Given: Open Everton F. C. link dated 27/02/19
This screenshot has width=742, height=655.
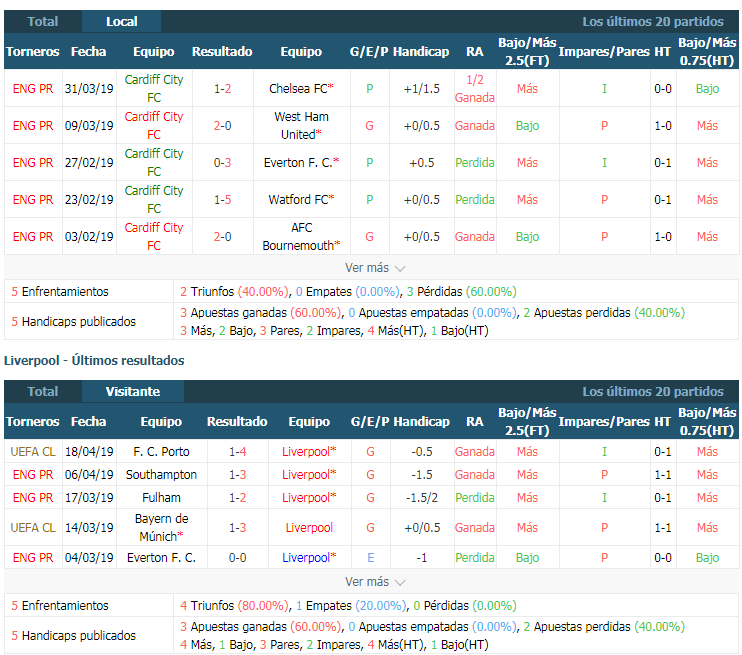Looking at the screenshot, I should [x=301, y=162].
